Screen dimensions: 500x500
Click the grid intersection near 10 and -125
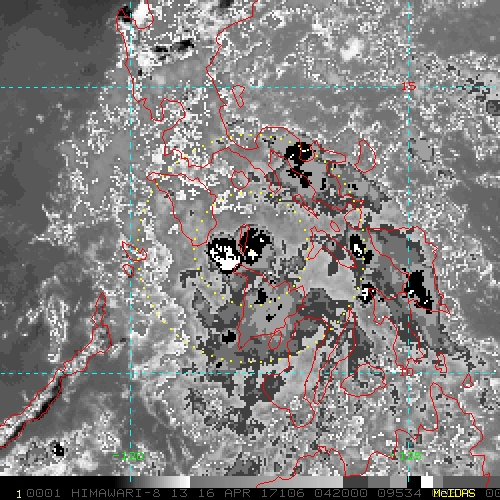pyautogui.click(x=409, y=373)
